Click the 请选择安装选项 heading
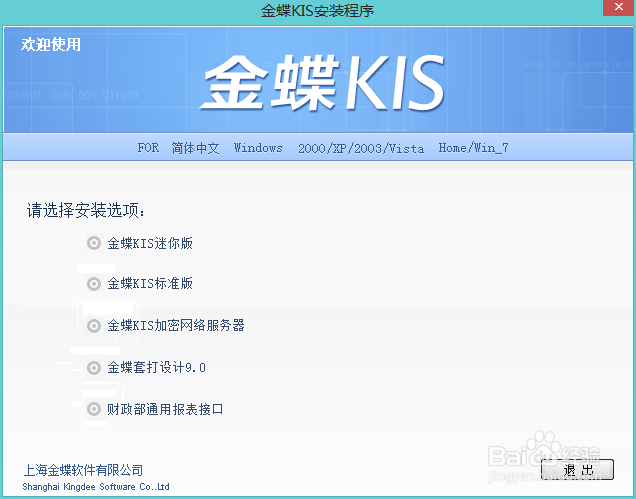The image size is (636, 499). coord(86,211)
